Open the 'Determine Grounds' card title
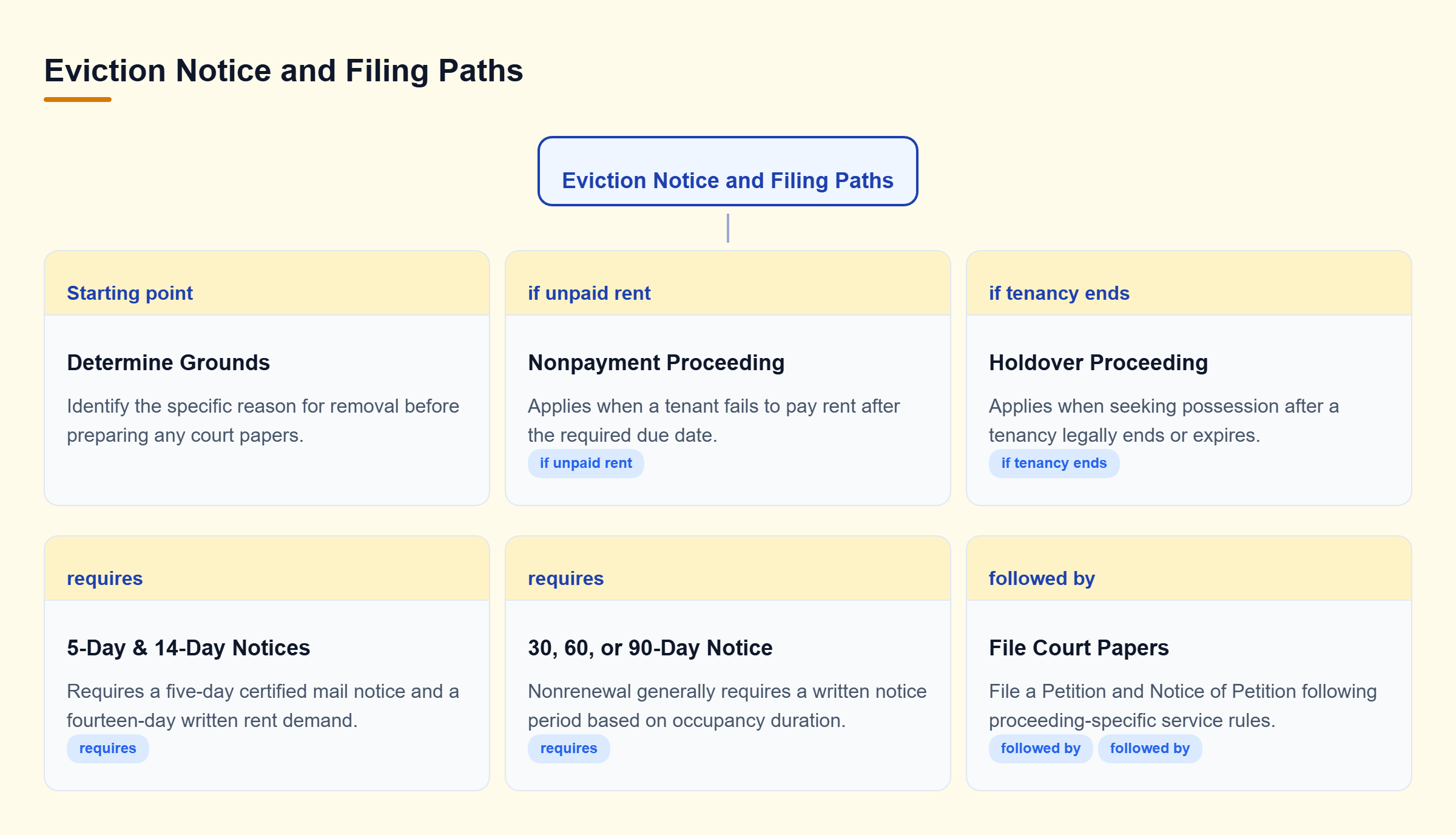The height and width of the screenshot is (835, 1456). pyautogui.click(x=168, y=362)
